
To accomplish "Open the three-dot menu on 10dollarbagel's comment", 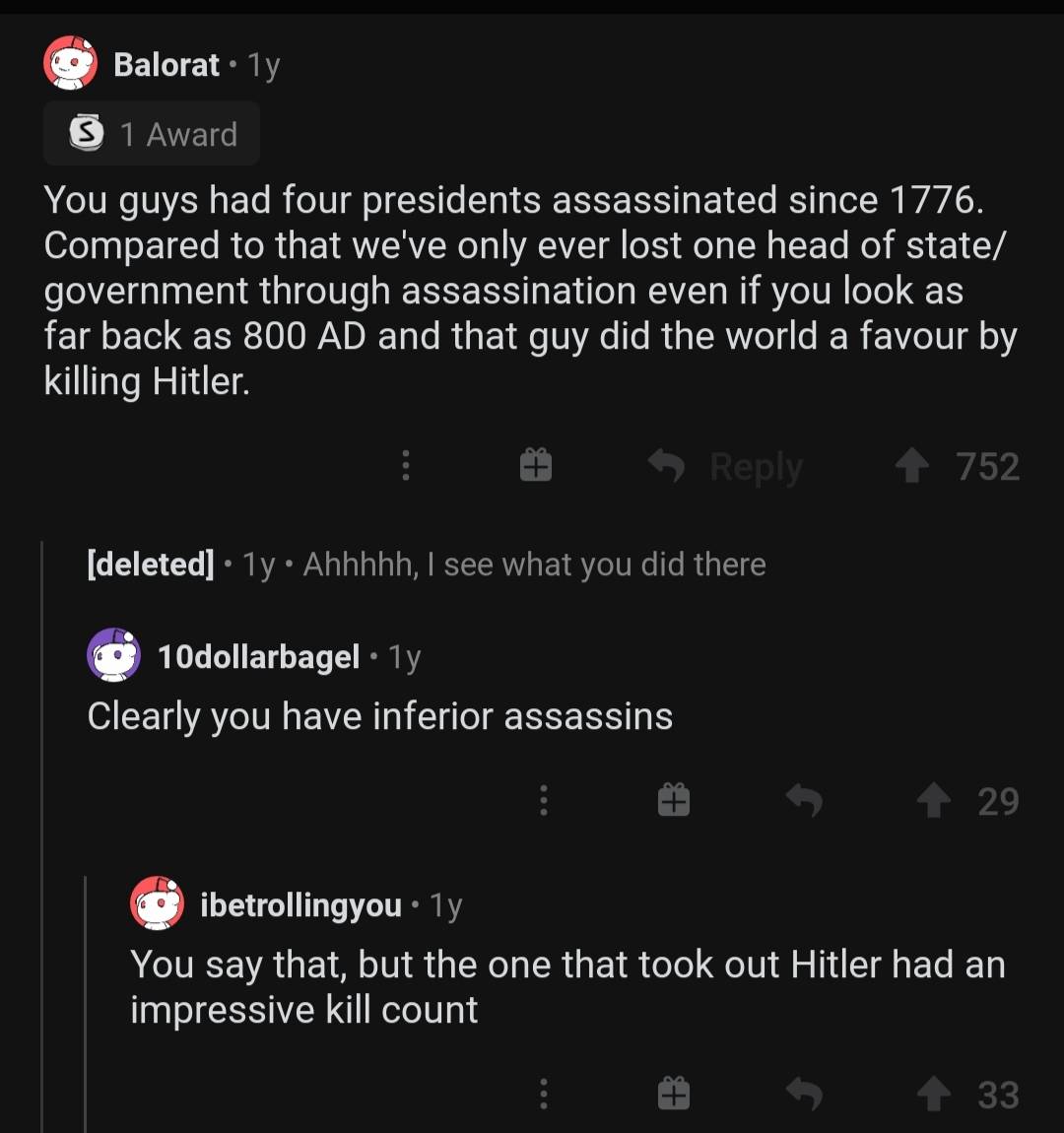I will pos(544,801).
